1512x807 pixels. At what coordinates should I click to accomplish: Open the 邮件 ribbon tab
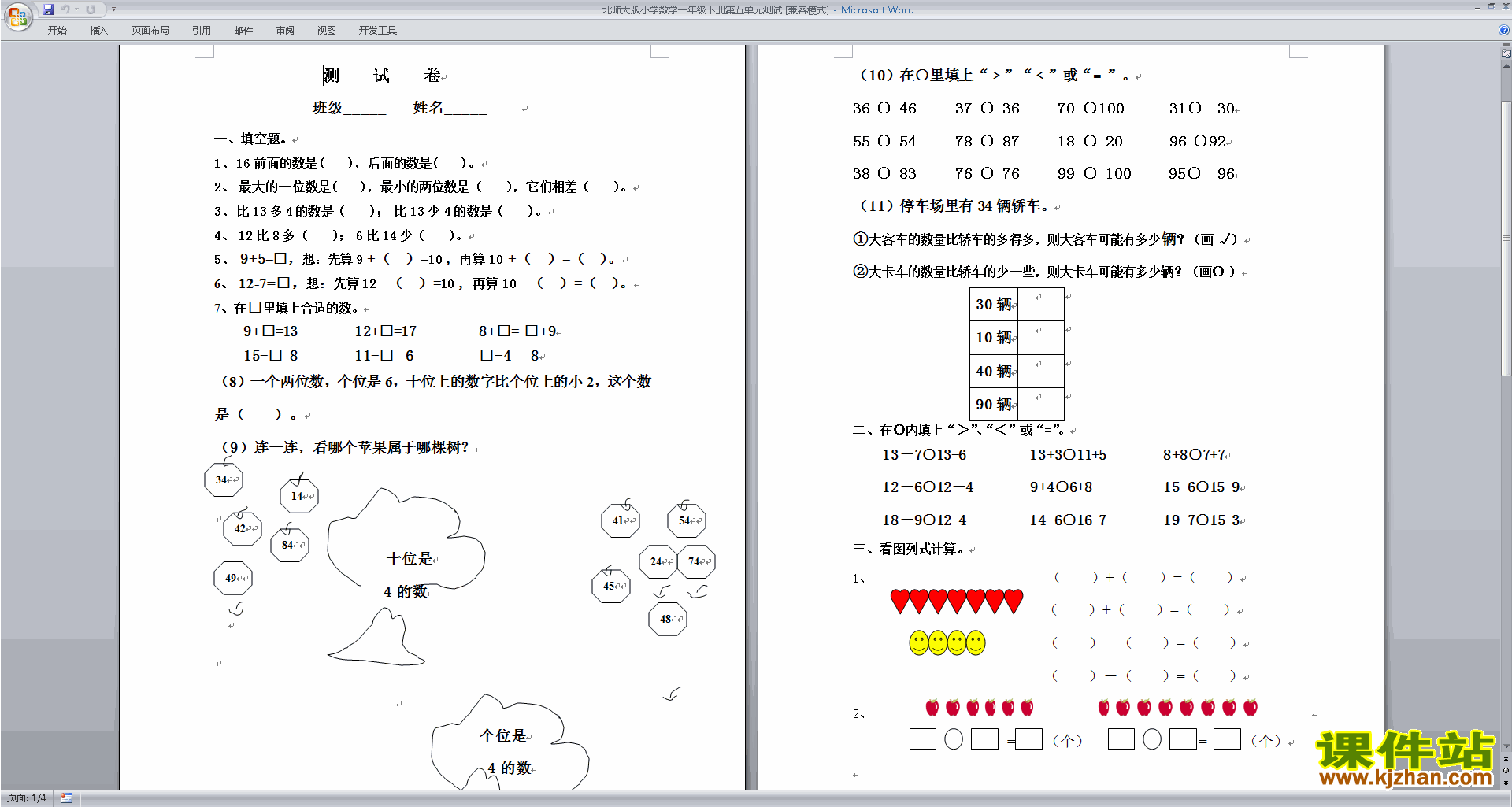point(243,31)
